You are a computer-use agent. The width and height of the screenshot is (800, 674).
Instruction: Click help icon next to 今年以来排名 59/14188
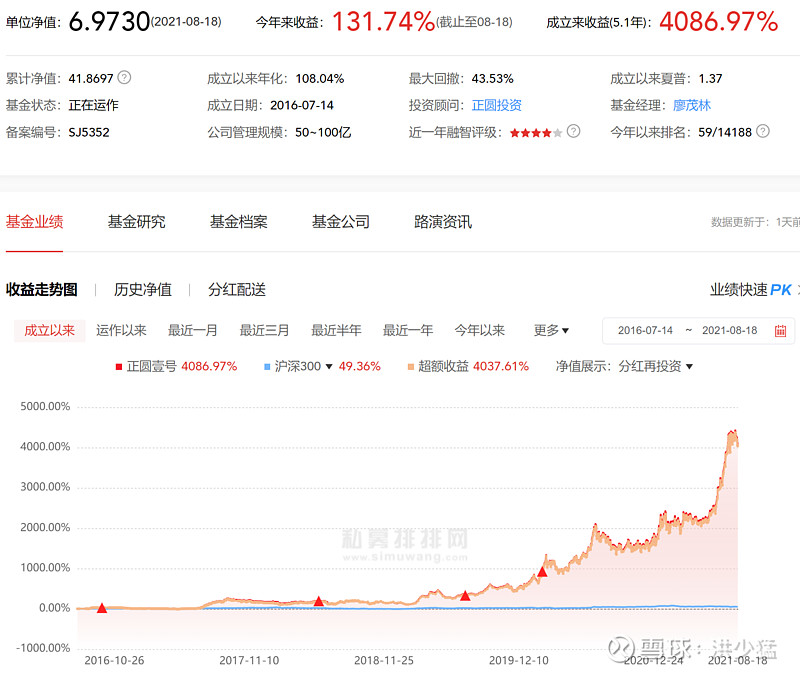pyautogui.click(x=763, y=132)
